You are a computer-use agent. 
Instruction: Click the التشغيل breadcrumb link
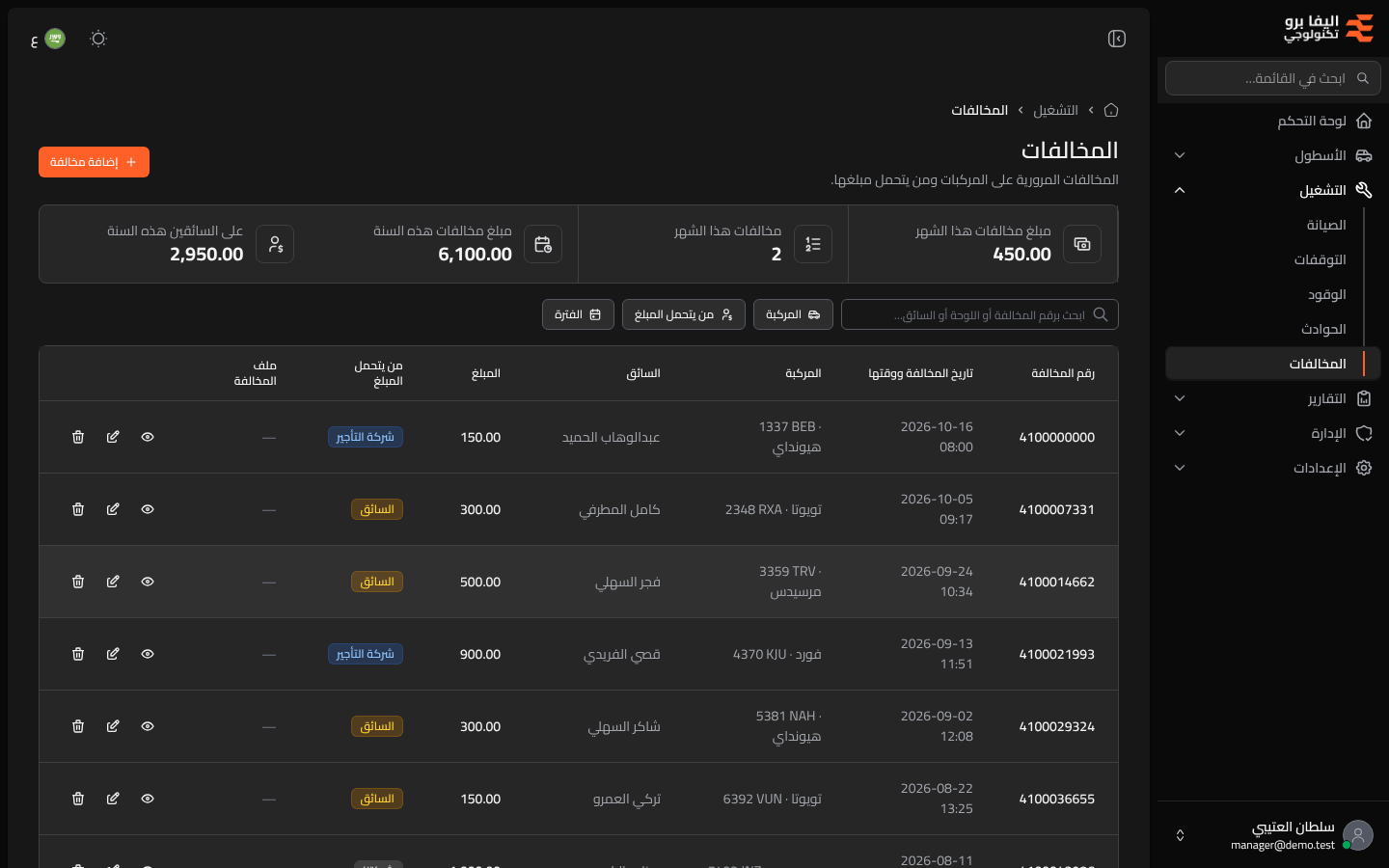point(1055,110)
